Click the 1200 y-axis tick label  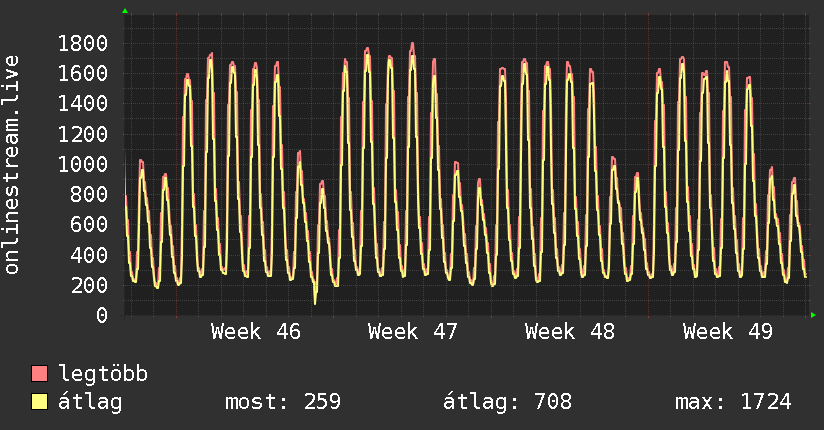click(x=83, y=135)
